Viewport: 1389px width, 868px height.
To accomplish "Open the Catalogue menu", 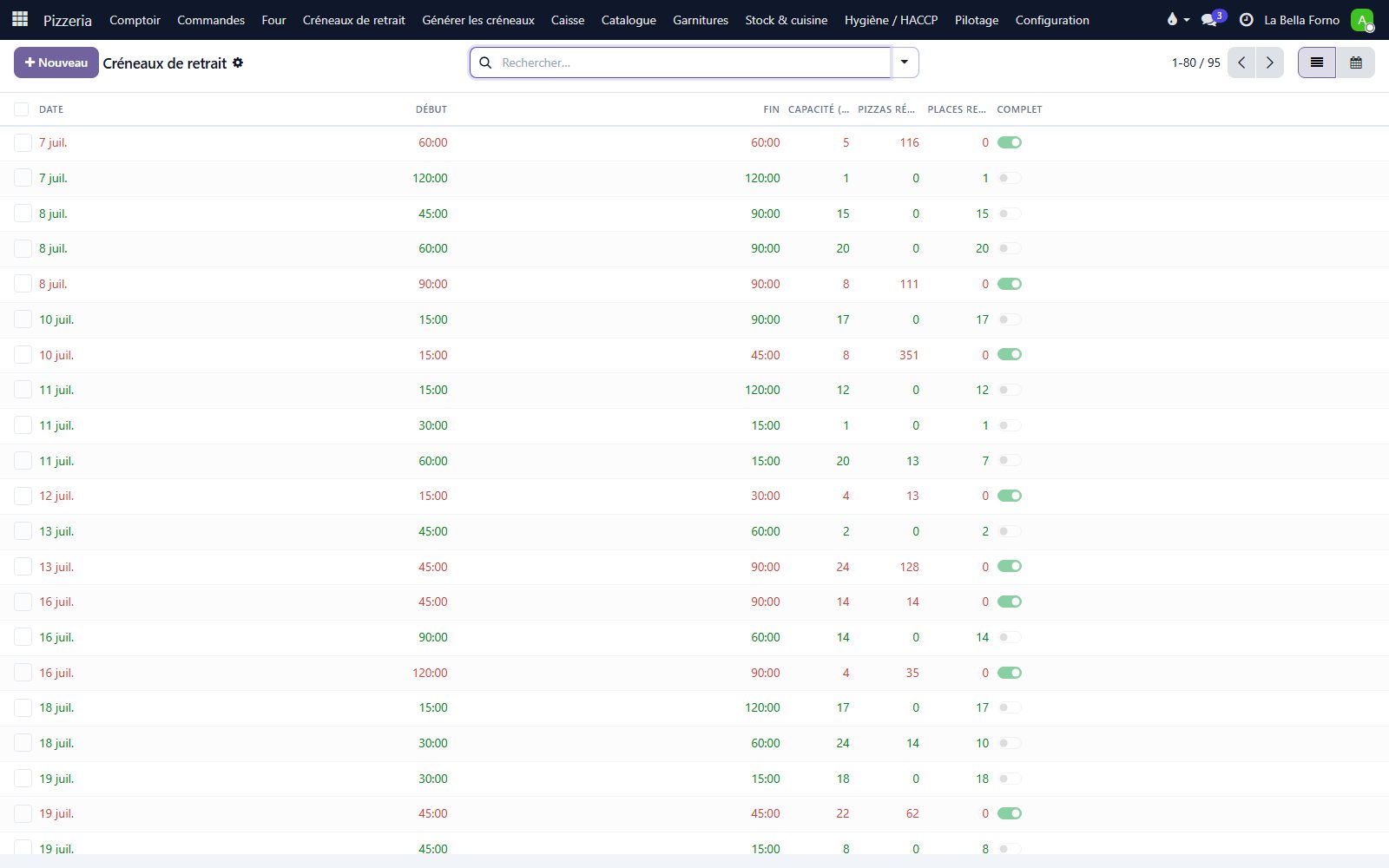I will click(x=629, y=19).
